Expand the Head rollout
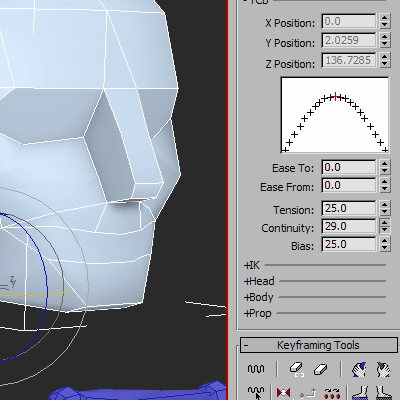Screen dimensions: 400x400 [259, 281]
